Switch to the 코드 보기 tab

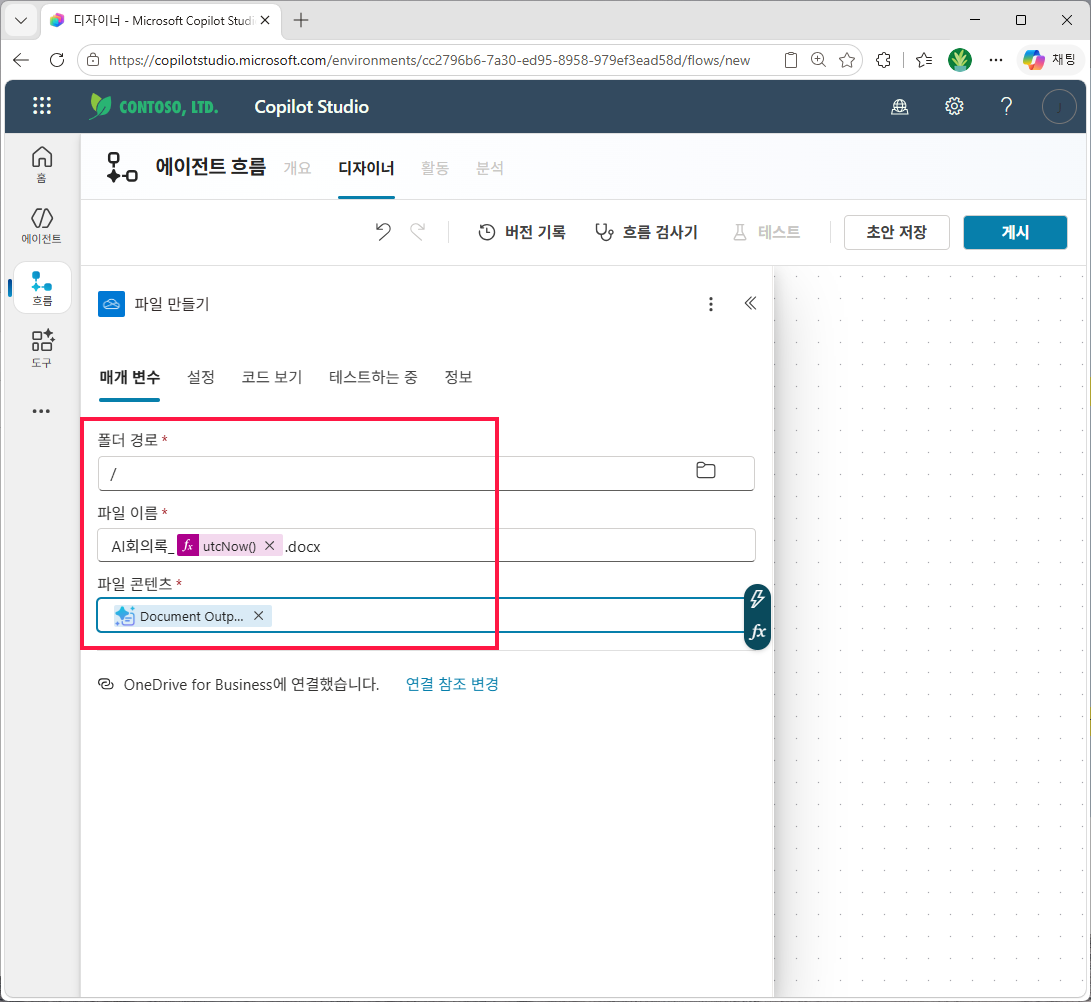pyautogui.click(x=271, y=377)
